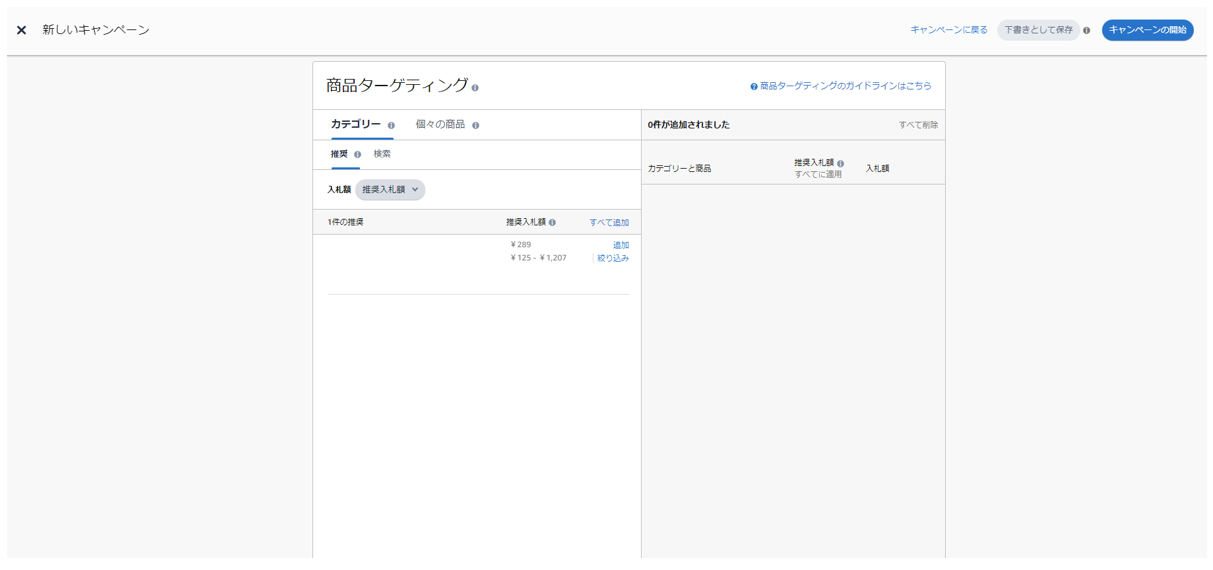This screenshot has width=1213, height=570.
Task: Click info icon beside 下書きとして保存 button
Action: [x=1087, y=30]
